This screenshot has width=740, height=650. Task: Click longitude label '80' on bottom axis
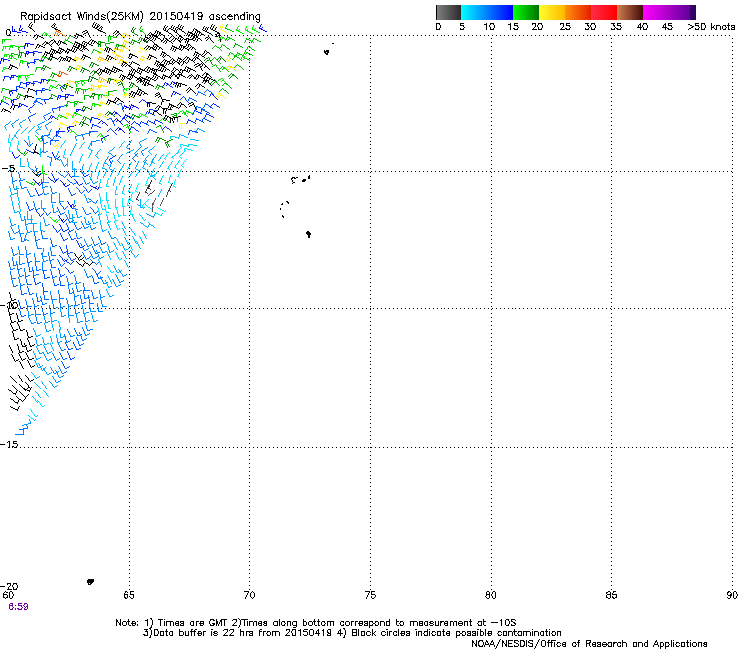tap(491, 595)
